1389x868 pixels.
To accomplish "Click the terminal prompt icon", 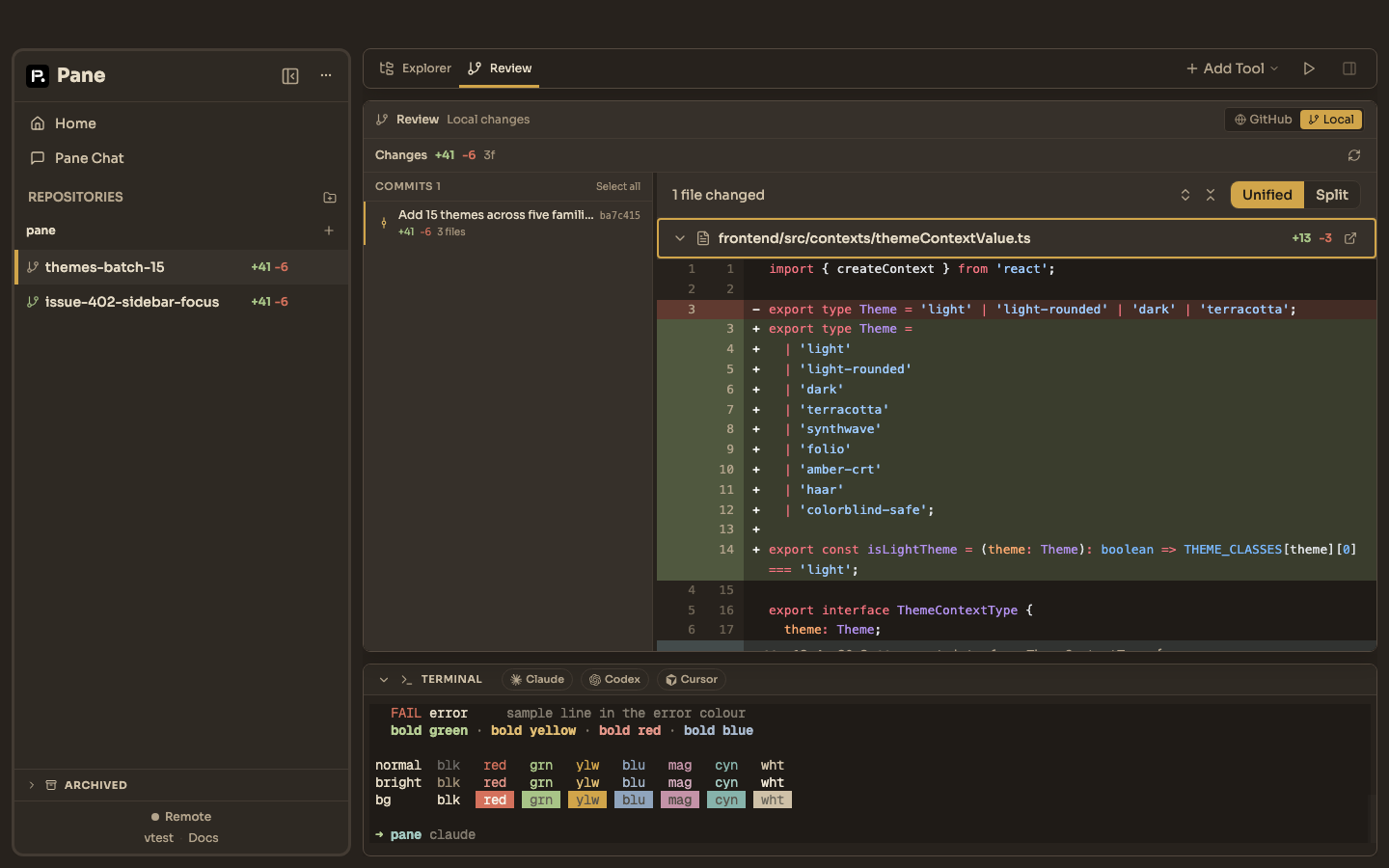I will tap(407, 680).
